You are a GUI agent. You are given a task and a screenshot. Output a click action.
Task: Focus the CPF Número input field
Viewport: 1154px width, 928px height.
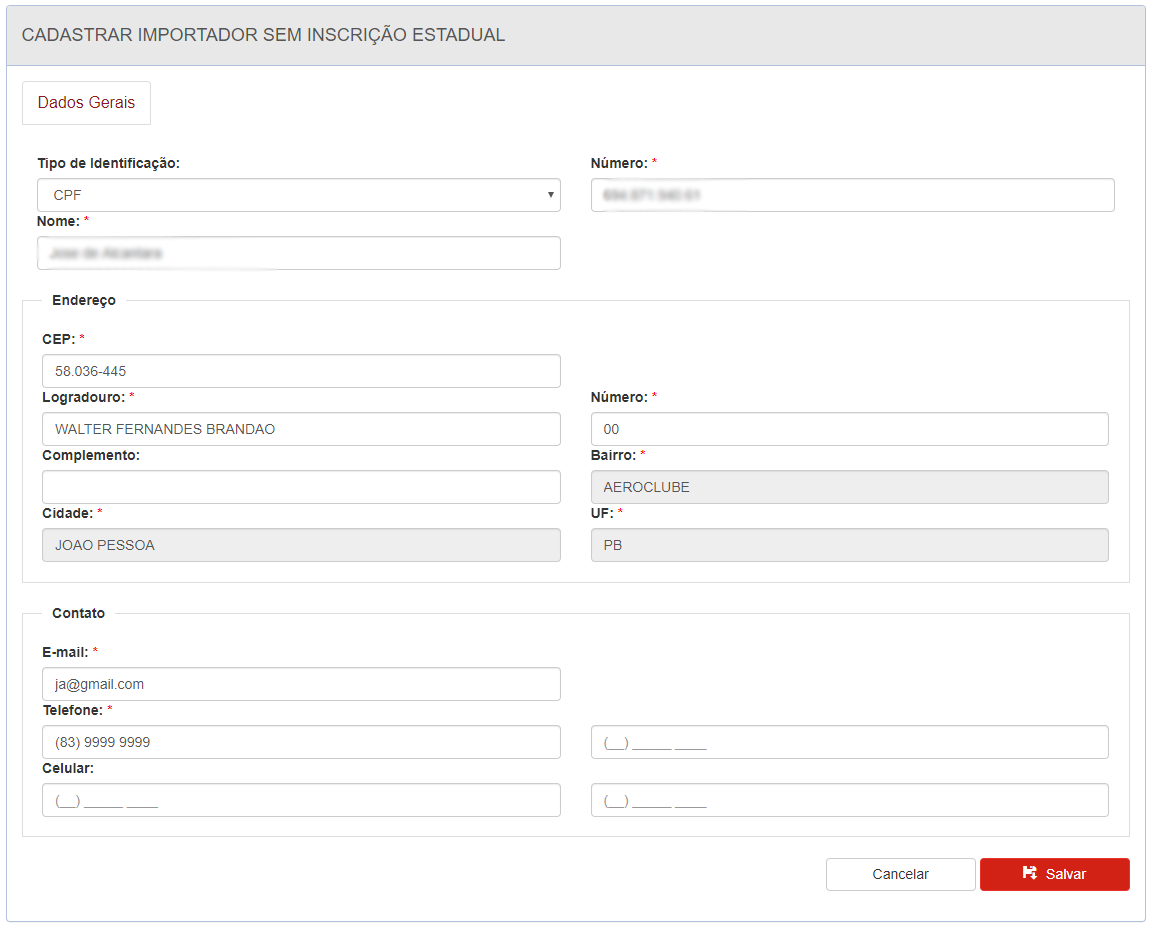tap(852, 195)
